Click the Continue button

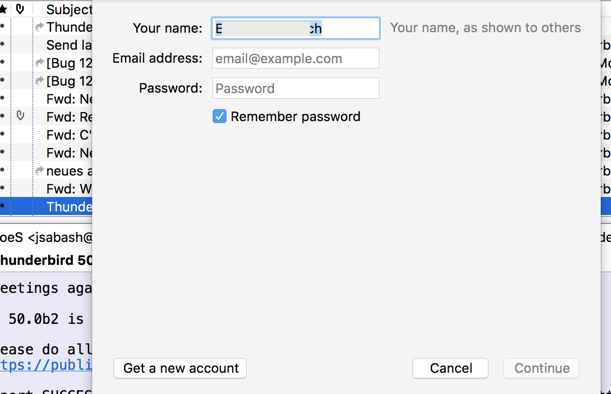point(541,368)
